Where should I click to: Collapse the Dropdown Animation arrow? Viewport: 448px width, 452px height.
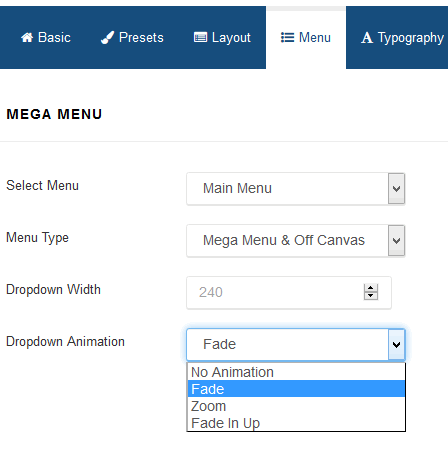(x=396, y=344)
